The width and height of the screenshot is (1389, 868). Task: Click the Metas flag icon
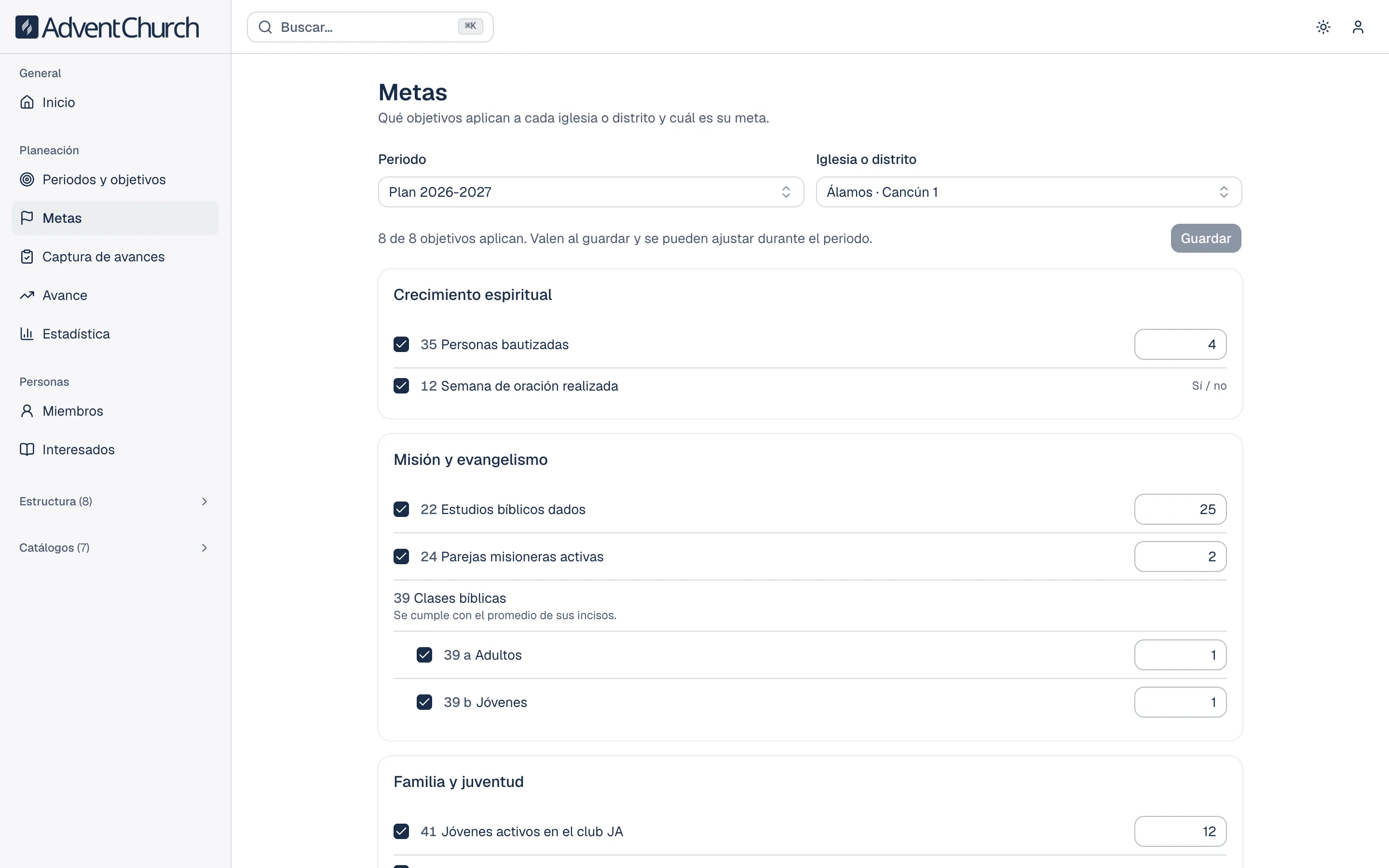click(27, 217)
